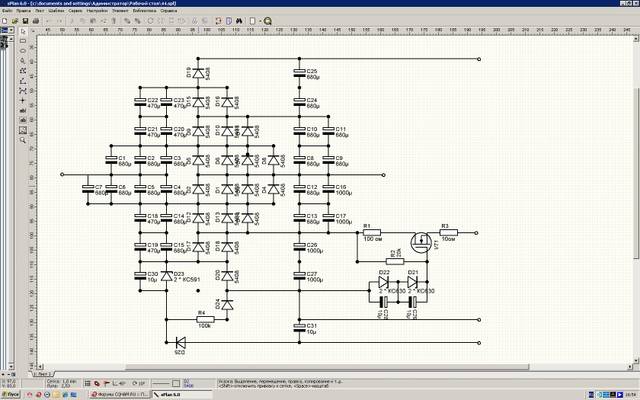Open the second menu in the menu bar
The image size is (640, 400).
tap(23, 11)
